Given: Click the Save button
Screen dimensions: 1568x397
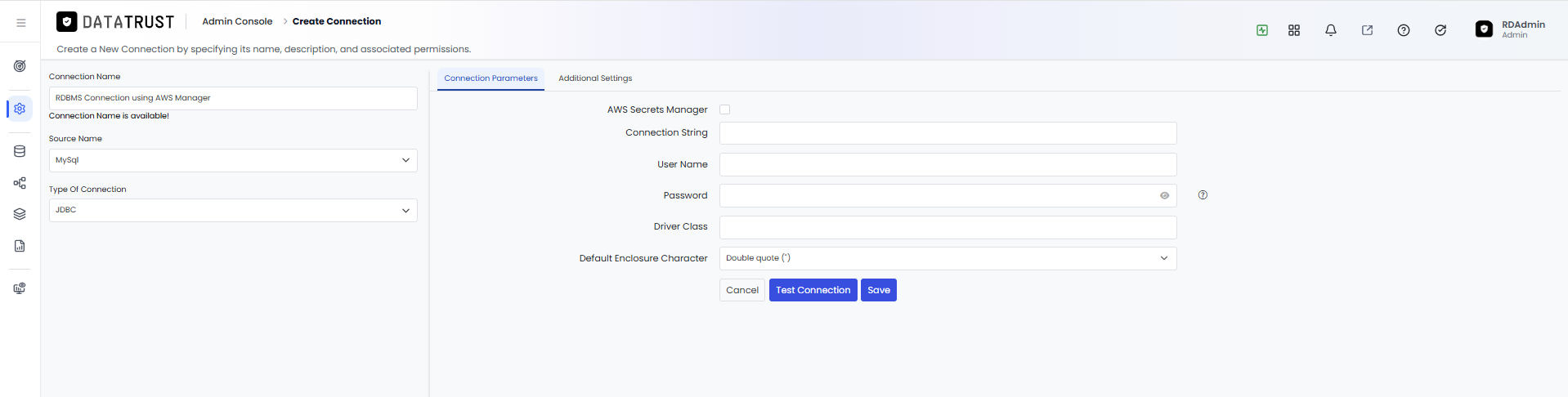Looking at the screenshot, I should pyautogui.click(x=879, y=290).
